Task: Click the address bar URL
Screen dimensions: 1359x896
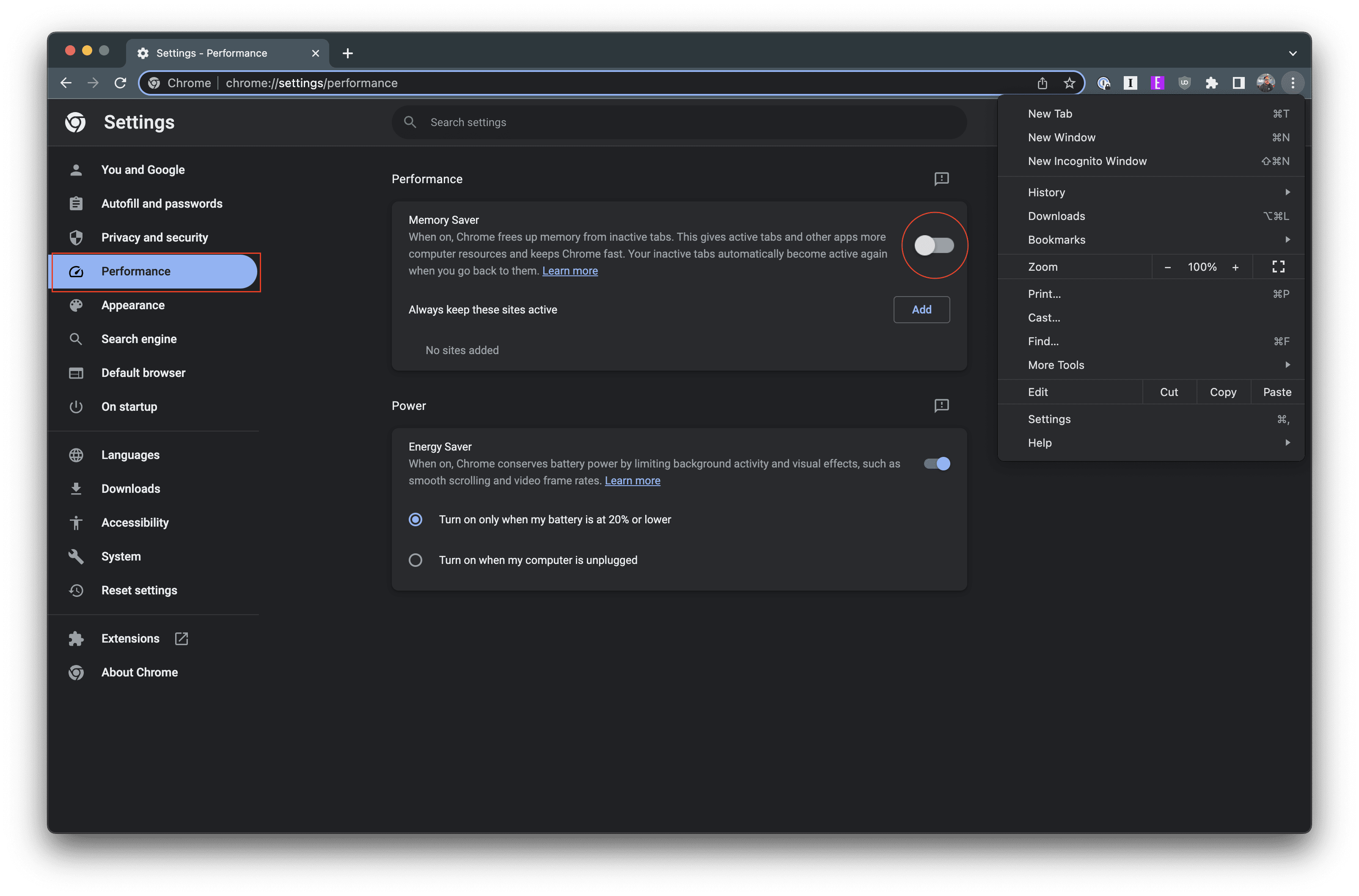Action: [311, 83]
